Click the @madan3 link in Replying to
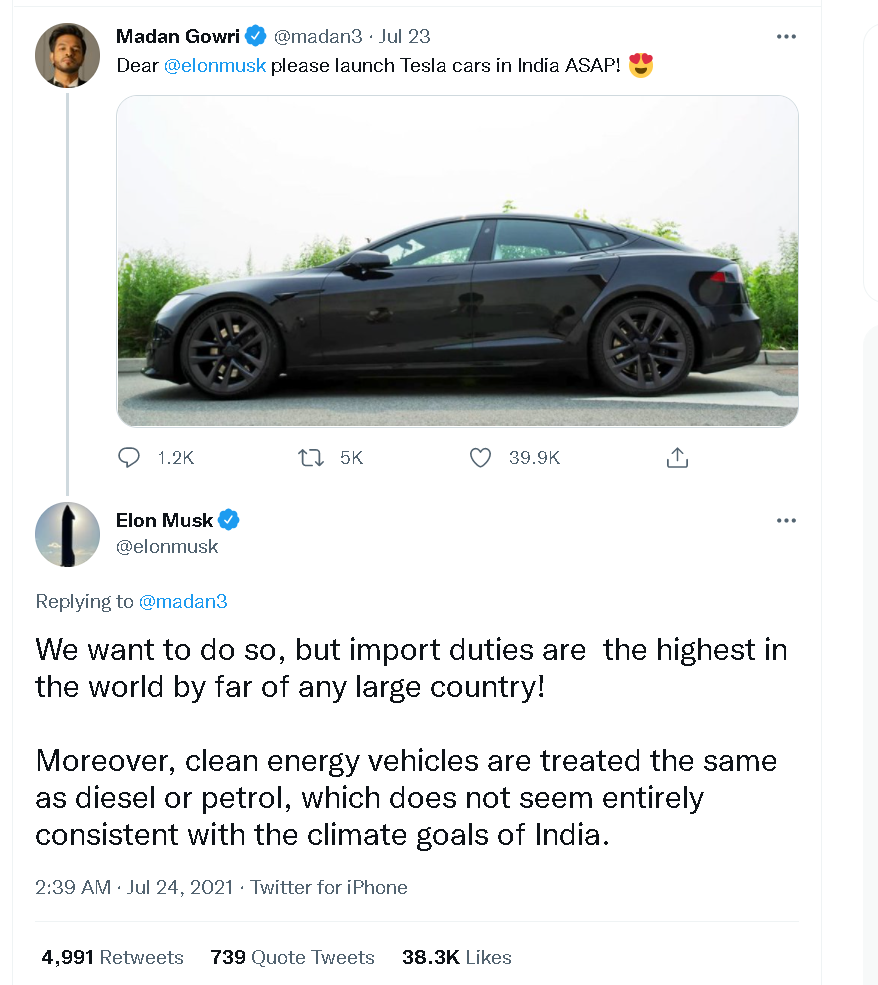The image size is (878, 985). pos(183,601)
